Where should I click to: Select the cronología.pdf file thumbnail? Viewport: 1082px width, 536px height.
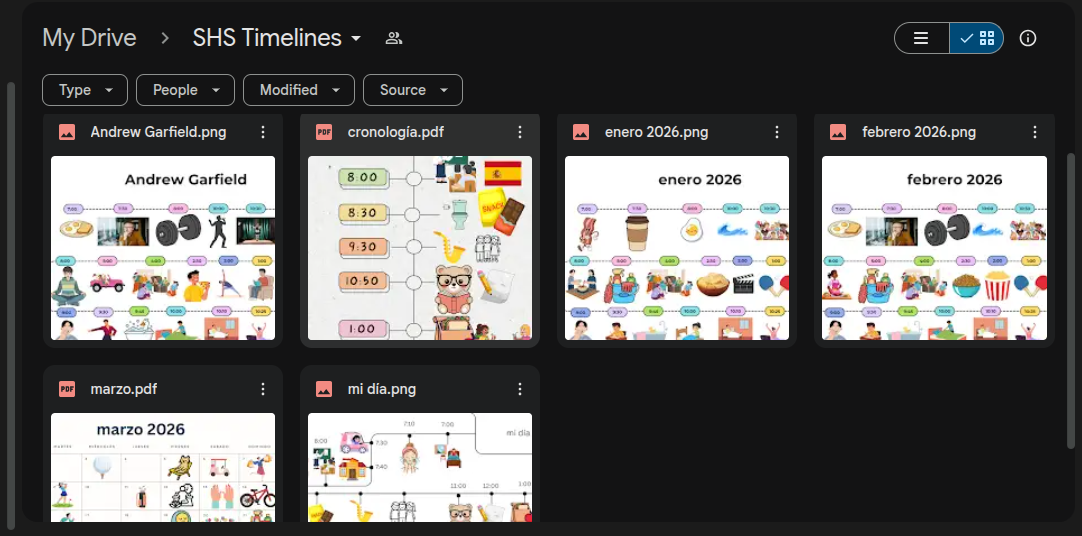click(420, 248)
